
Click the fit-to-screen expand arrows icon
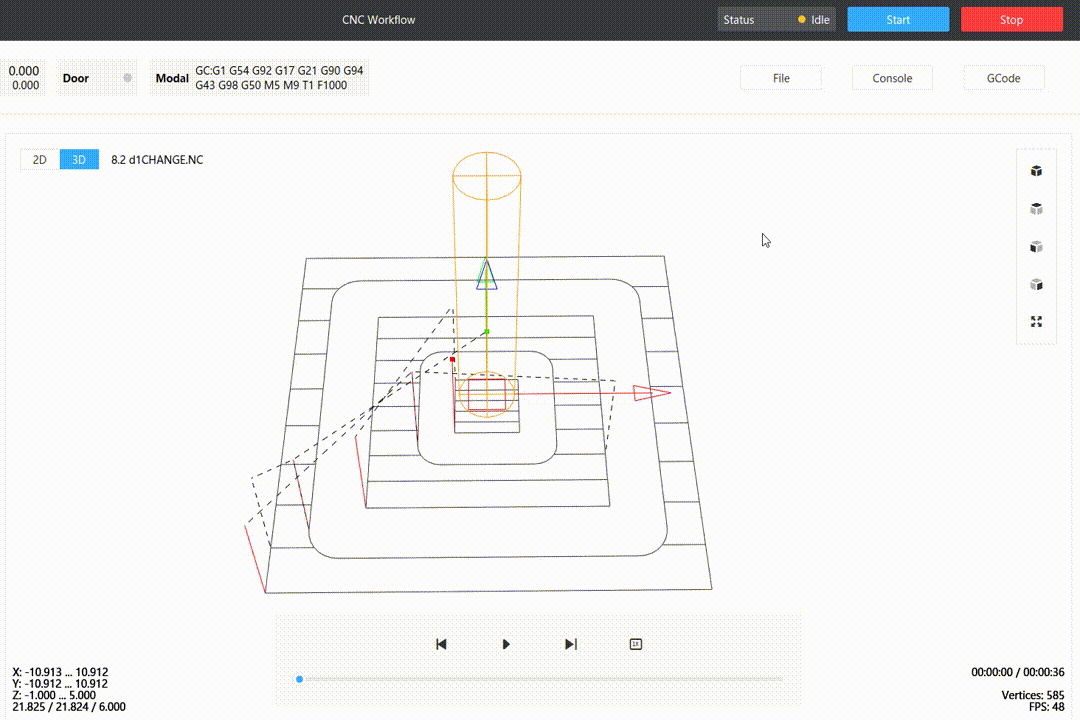[1037, 322]
